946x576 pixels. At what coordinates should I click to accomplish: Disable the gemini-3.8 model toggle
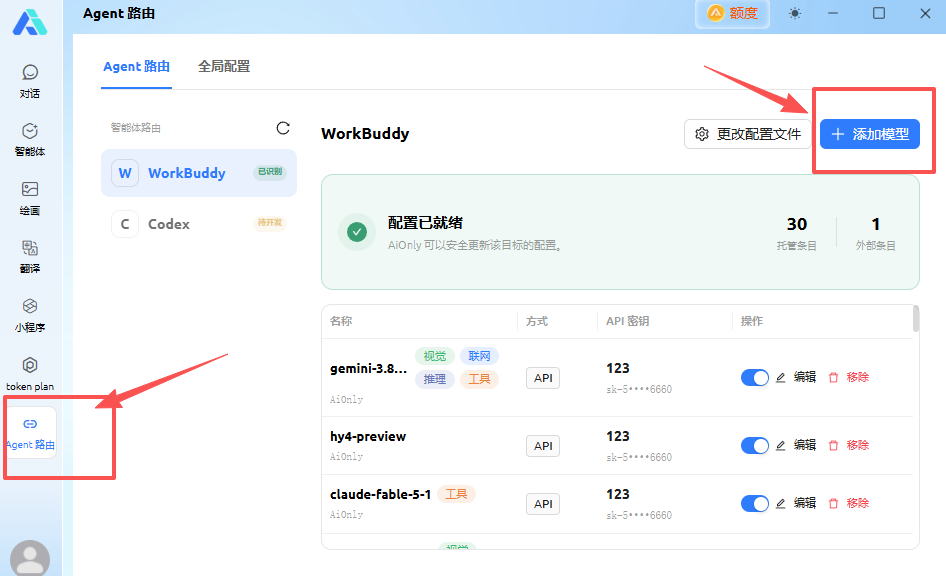point(755,378)
